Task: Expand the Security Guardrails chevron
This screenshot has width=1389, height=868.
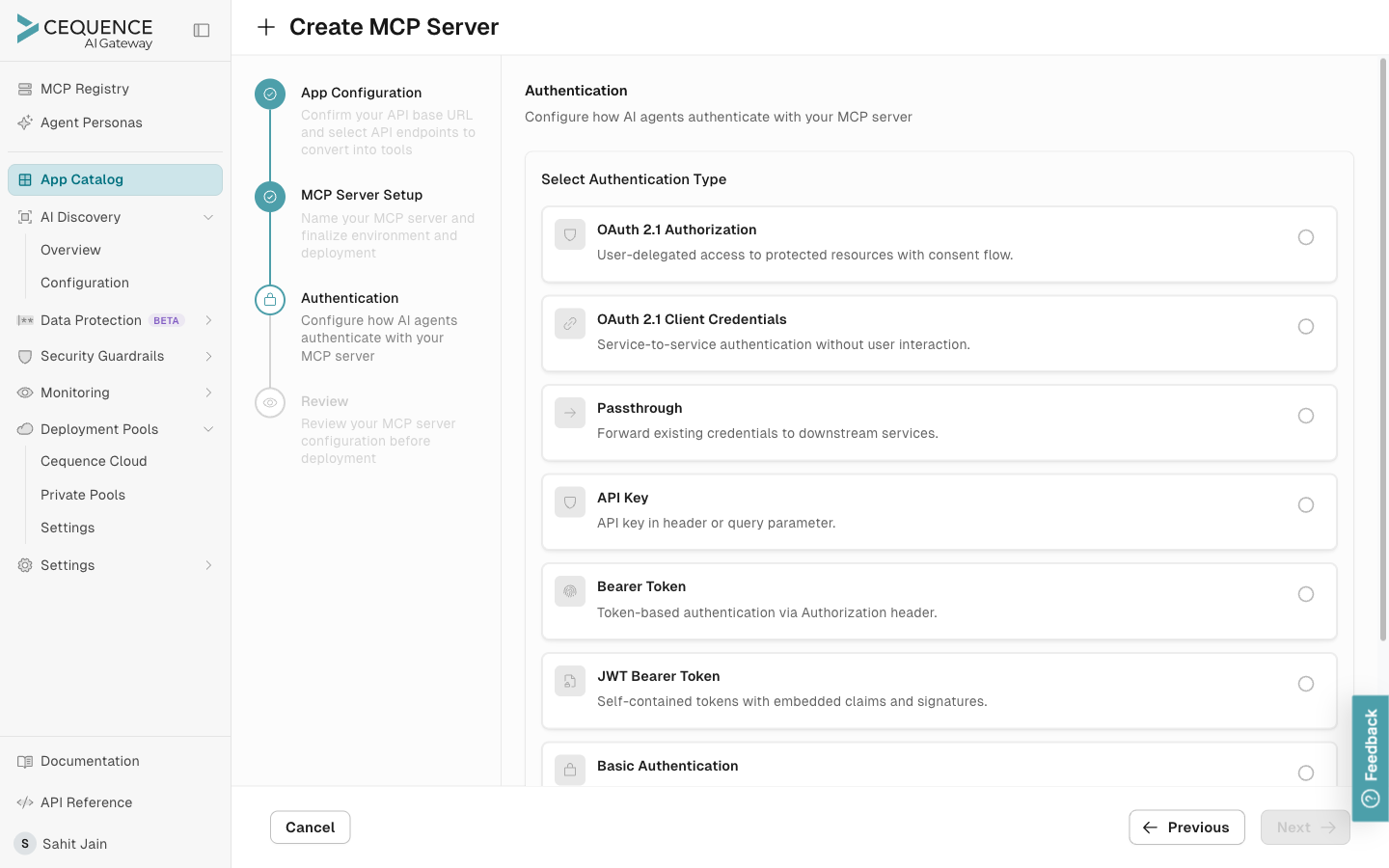Action: (208, 356)
